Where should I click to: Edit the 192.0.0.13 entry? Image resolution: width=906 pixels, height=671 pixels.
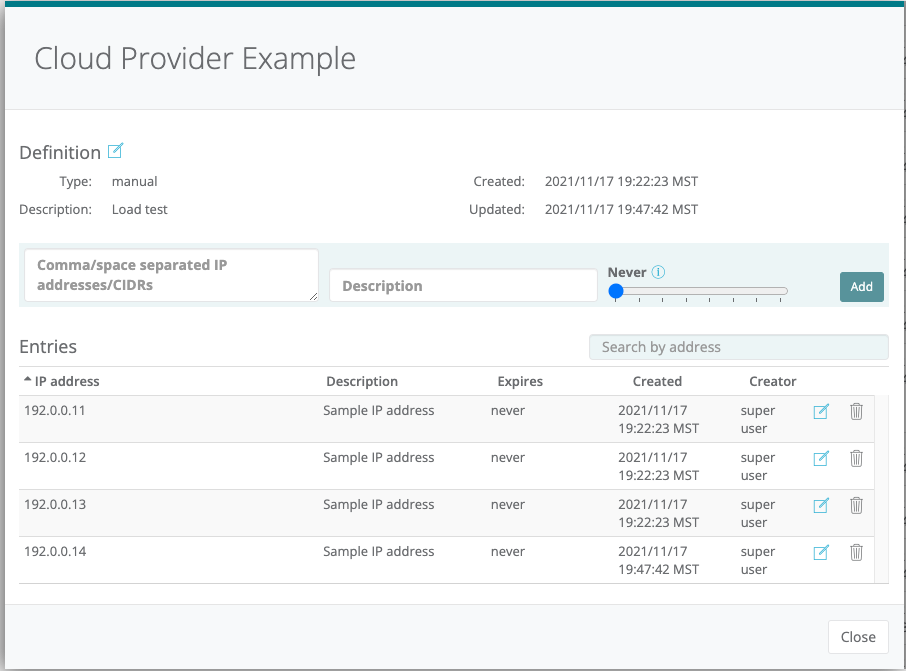tap(821, 505)
